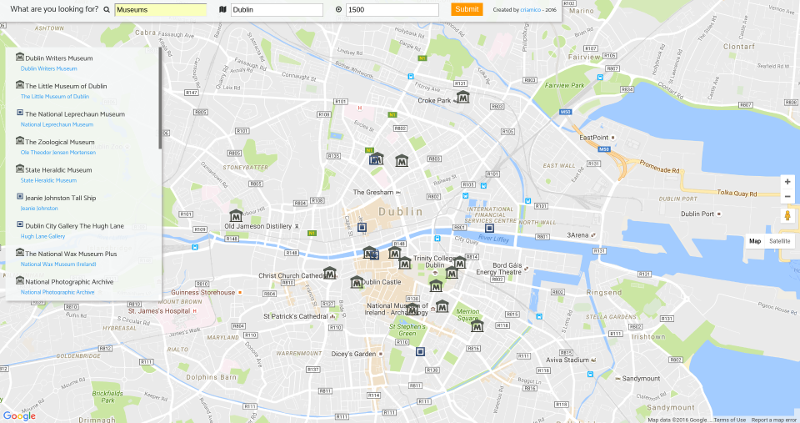Click museum icon beside The Little Museum entry

[20, 85]
